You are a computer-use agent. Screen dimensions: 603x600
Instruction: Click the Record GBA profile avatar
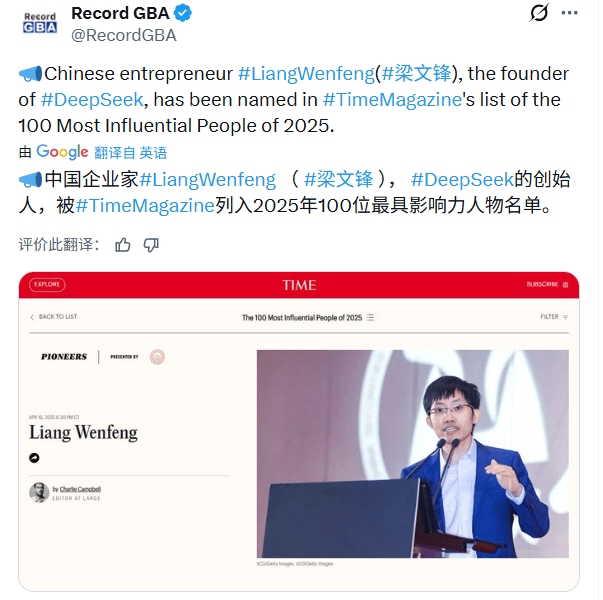tap(40, 23)
